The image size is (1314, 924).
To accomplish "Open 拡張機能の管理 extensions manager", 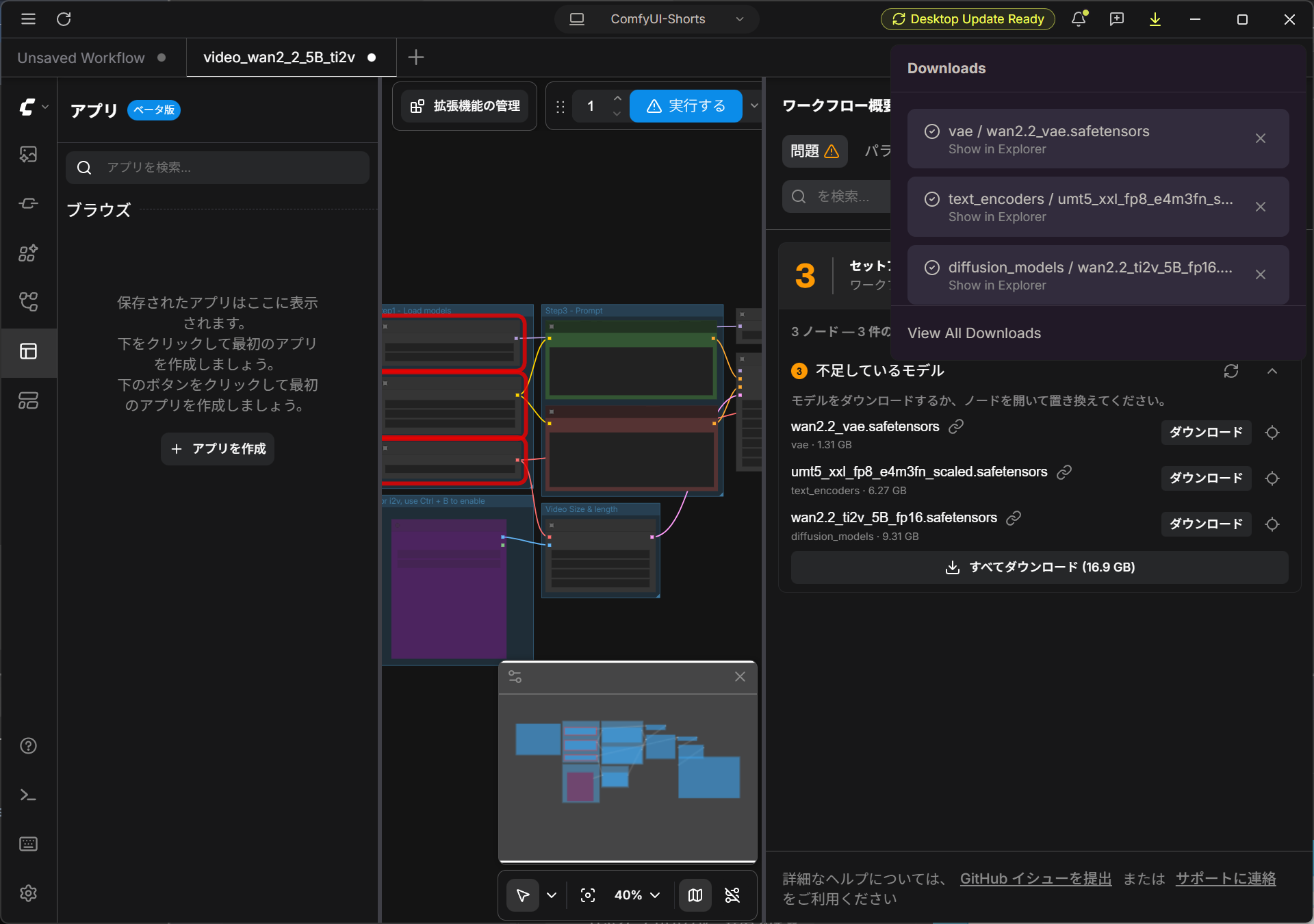I will (465, 106).
